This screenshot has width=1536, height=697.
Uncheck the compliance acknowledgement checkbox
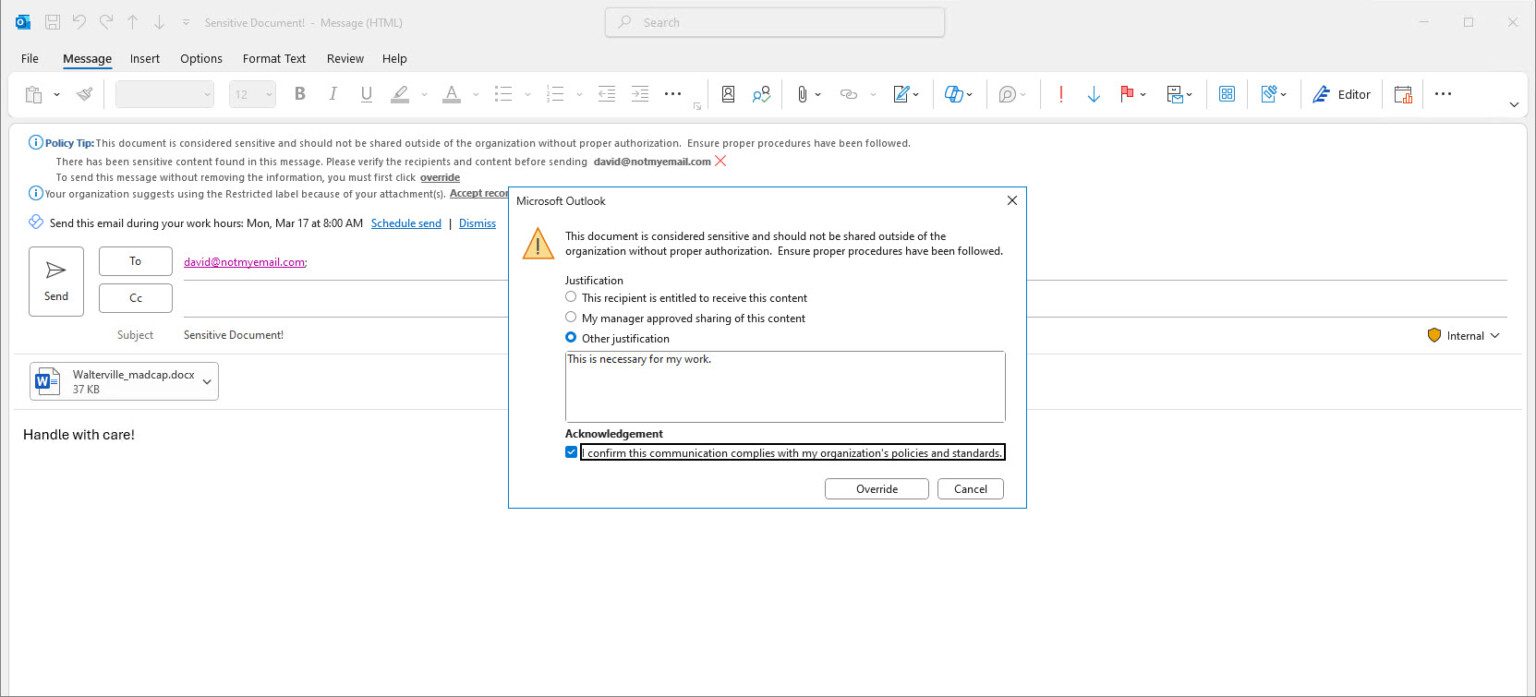point(571,451)
